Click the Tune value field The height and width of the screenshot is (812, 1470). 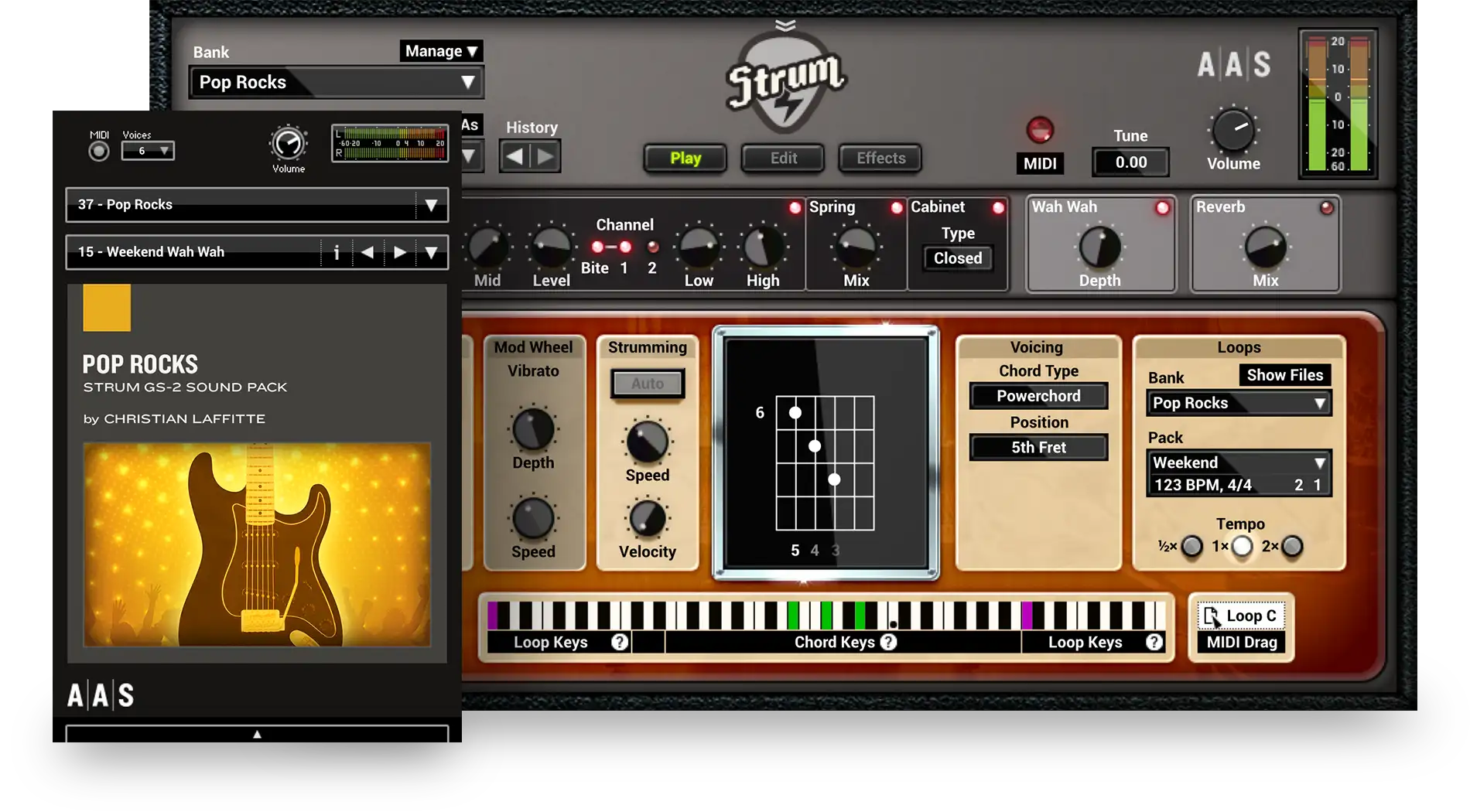(x=1130, y=162)
